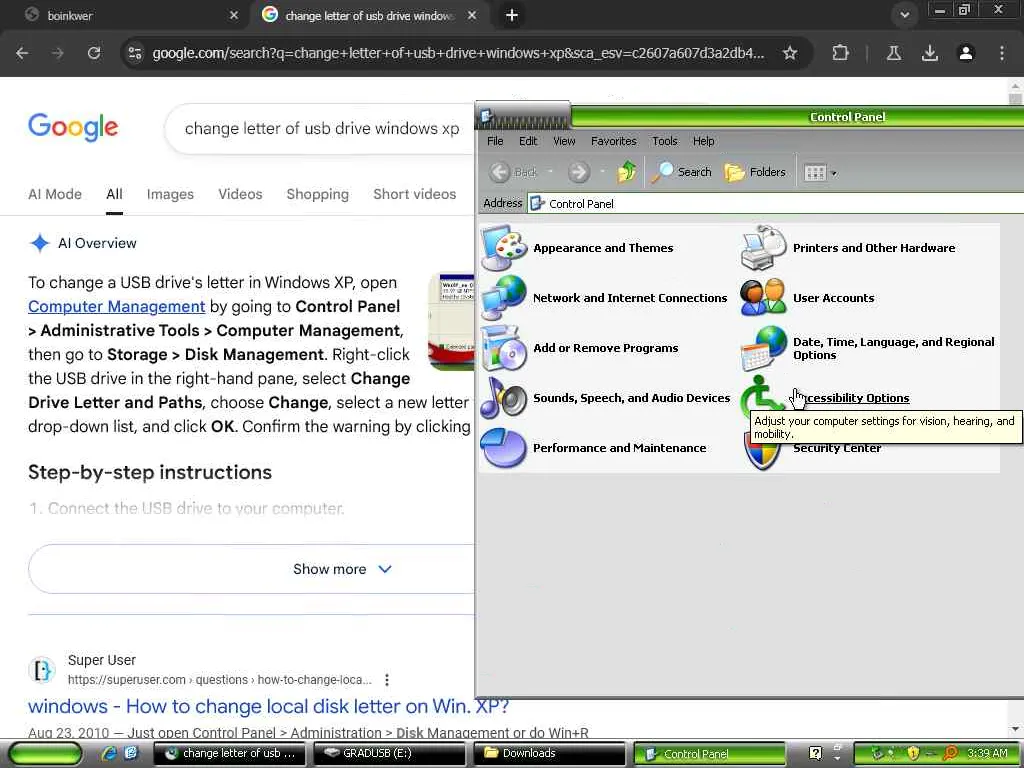Open Chrome three-dot menu
Image resolution: width=1024 pixels, height=768 pixels.
(1002, 53)
